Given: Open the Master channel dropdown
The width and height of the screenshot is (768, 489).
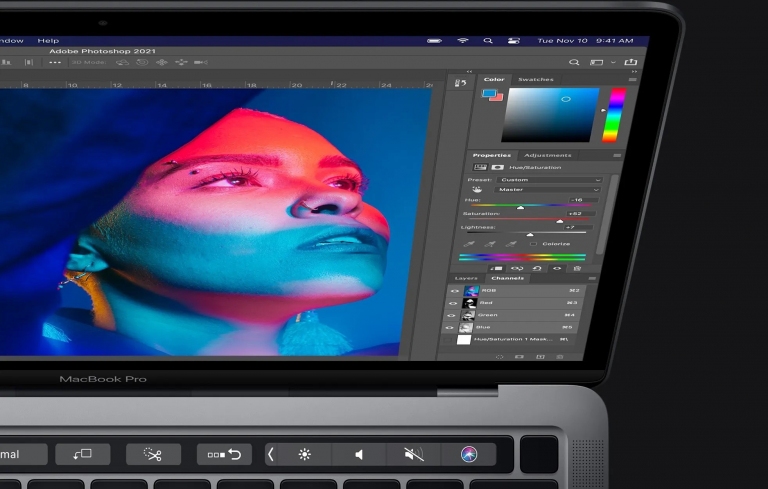Looking at the screenshot, I should (x=548, y=190).
